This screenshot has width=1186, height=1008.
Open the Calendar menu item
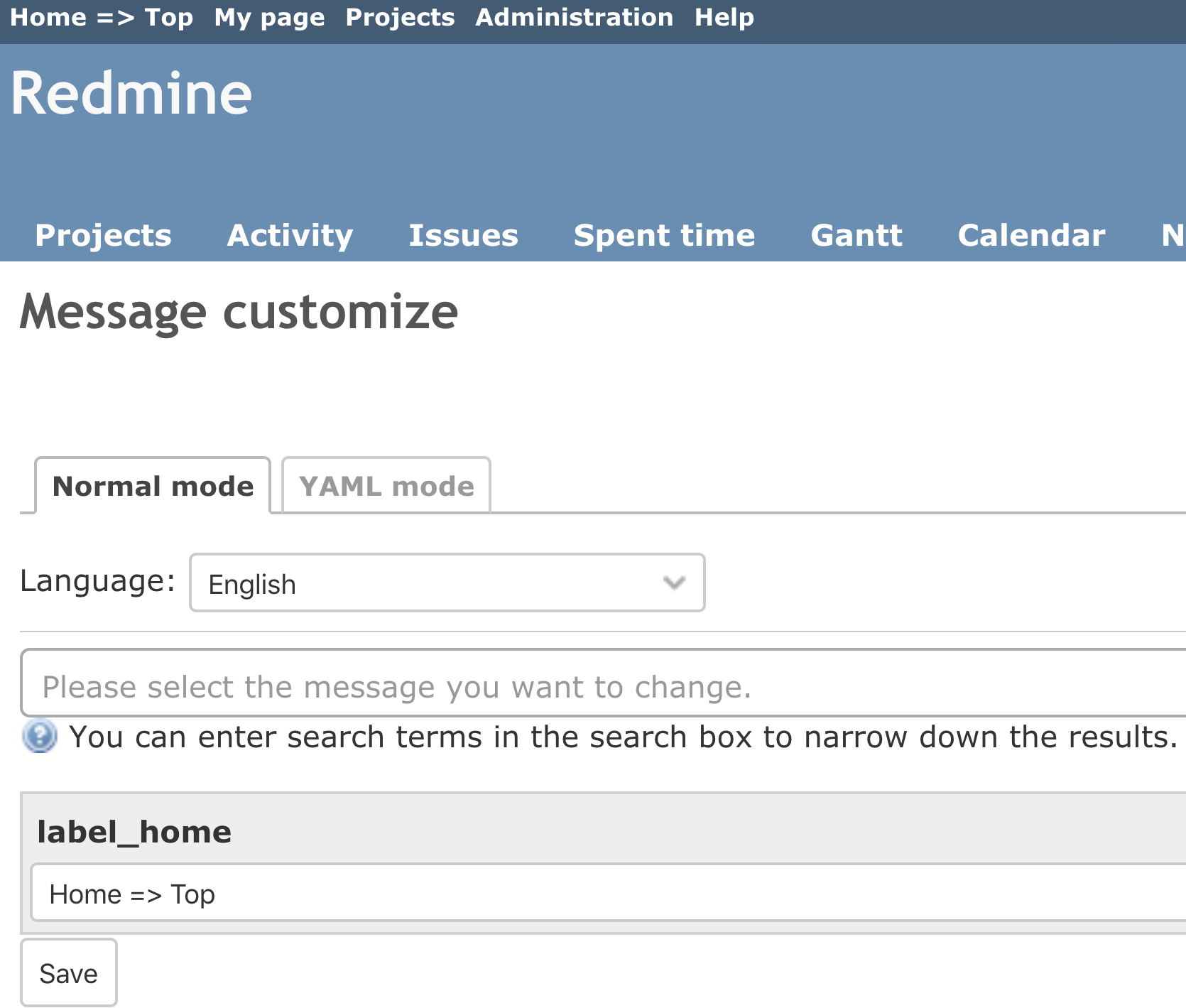[1031, 235]
